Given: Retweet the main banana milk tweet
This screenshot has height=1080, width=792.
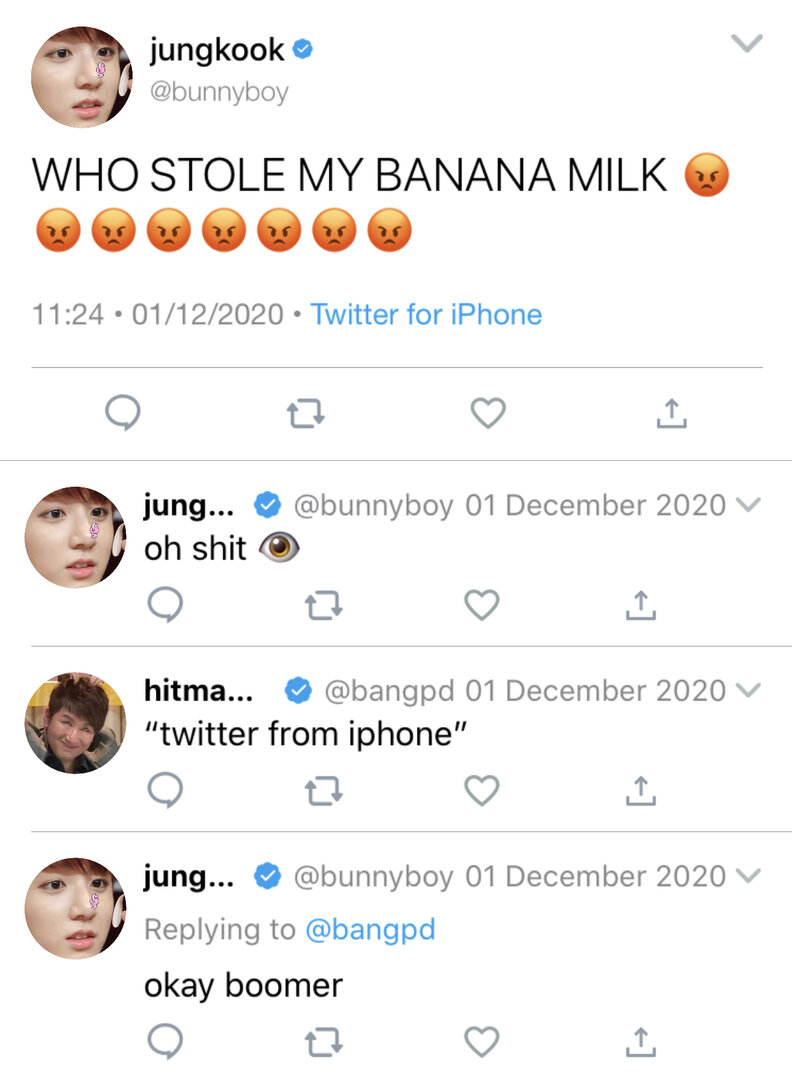Looking at the screenshot, I should 305,413.
